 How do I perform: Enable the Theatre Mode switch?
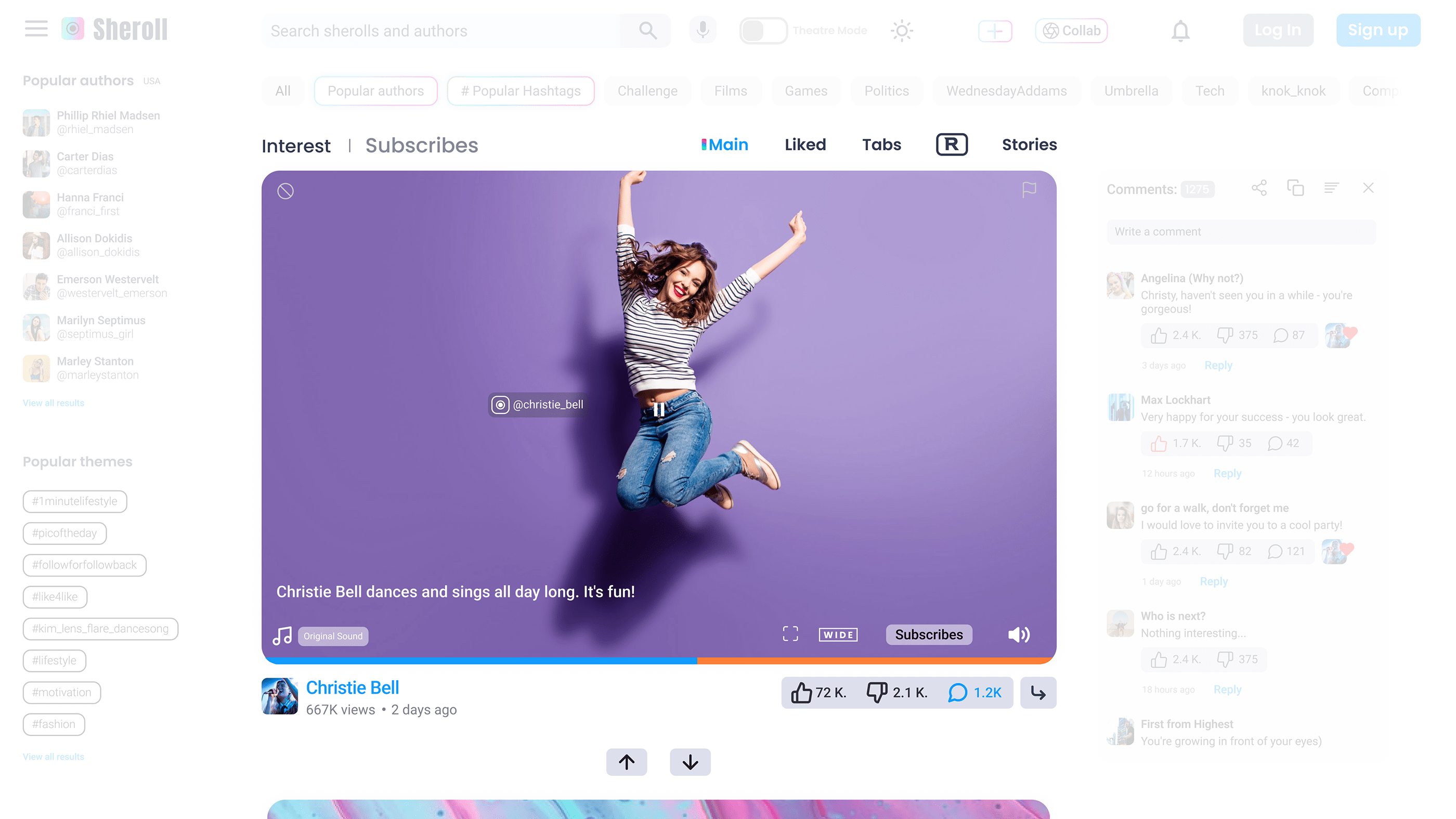tap(763, 31)
